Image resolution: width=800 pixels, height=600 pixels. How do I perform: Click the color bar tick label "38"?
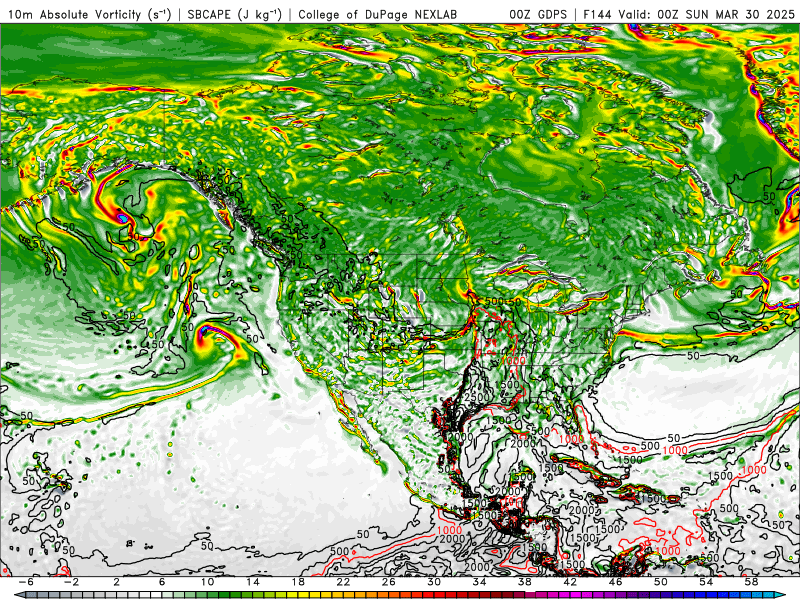(524, 582)
